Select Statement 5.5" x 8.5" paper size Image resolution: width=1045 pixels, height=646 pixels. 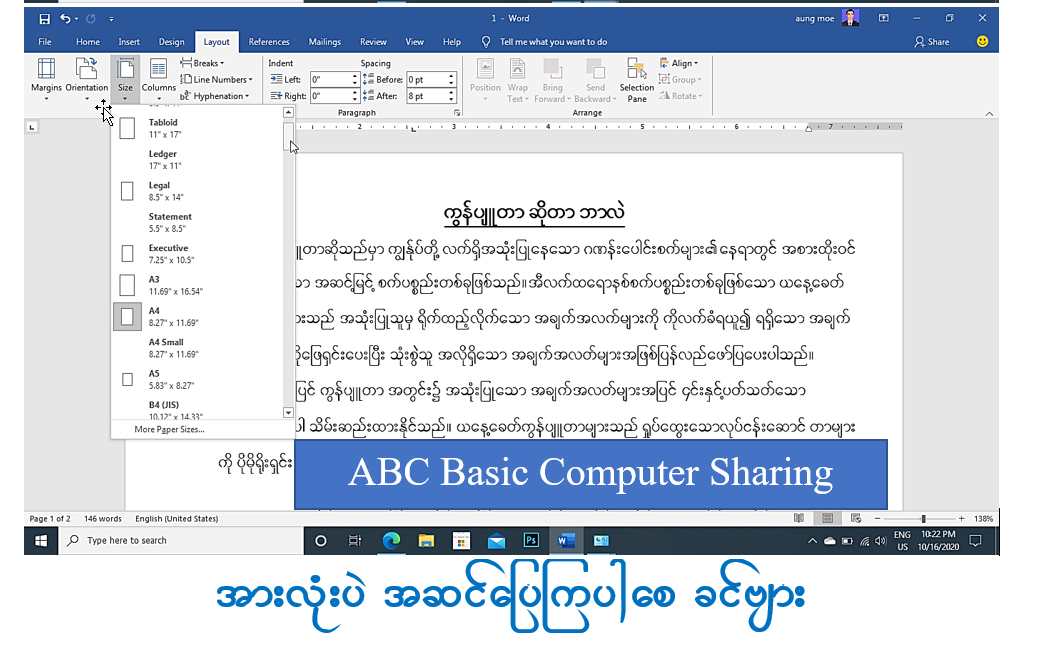(197, 222)
